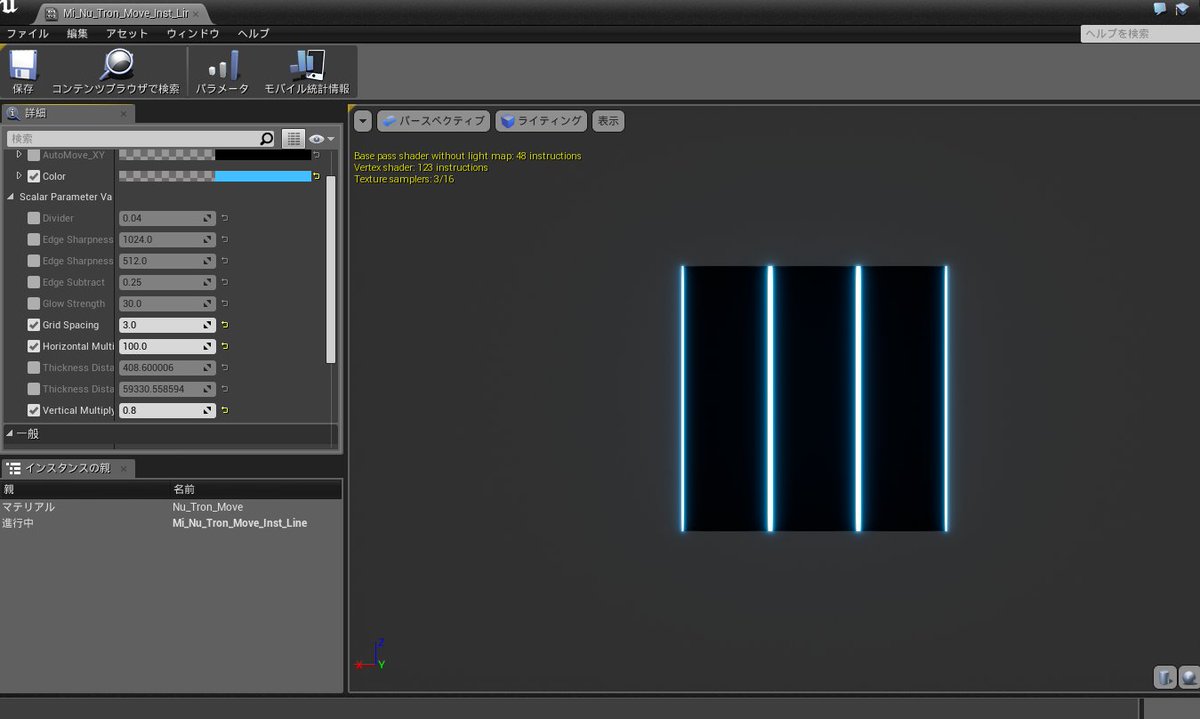The width and height of the screenshot is (1200, 719).
Task: Open the eye visibility options dropdown
Action: [x=322, y=139]
